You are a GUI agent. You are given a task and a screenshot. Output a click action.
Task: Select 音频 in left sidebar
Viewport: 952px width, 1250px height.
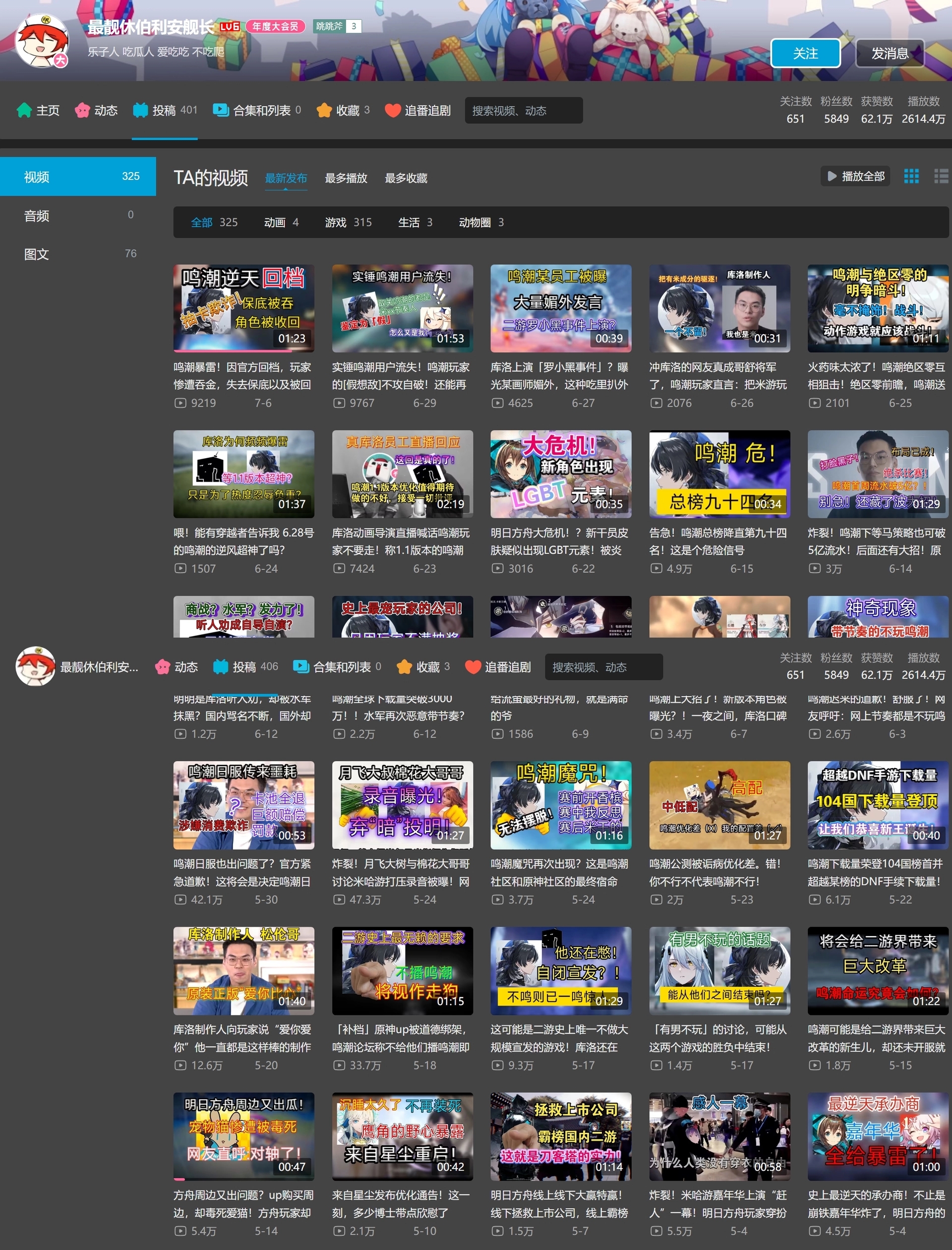pyautogui.click(x=78, y=215)
